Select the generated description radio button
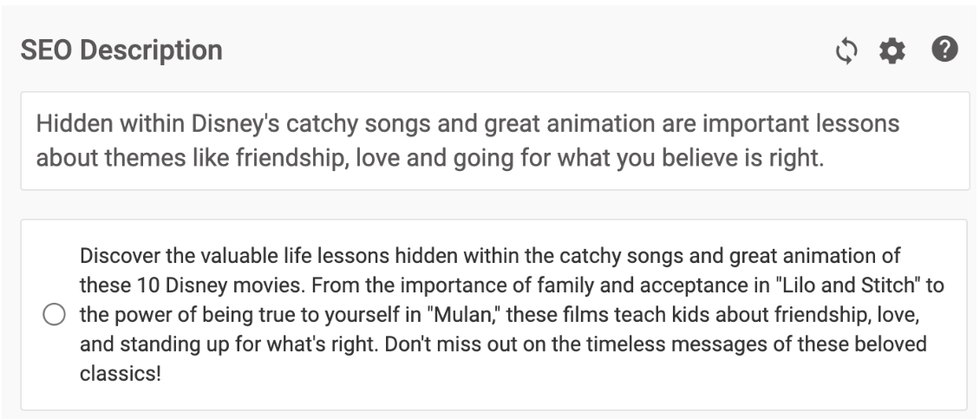The height and width of the screenshot is (420, 980). coord(55,315)
